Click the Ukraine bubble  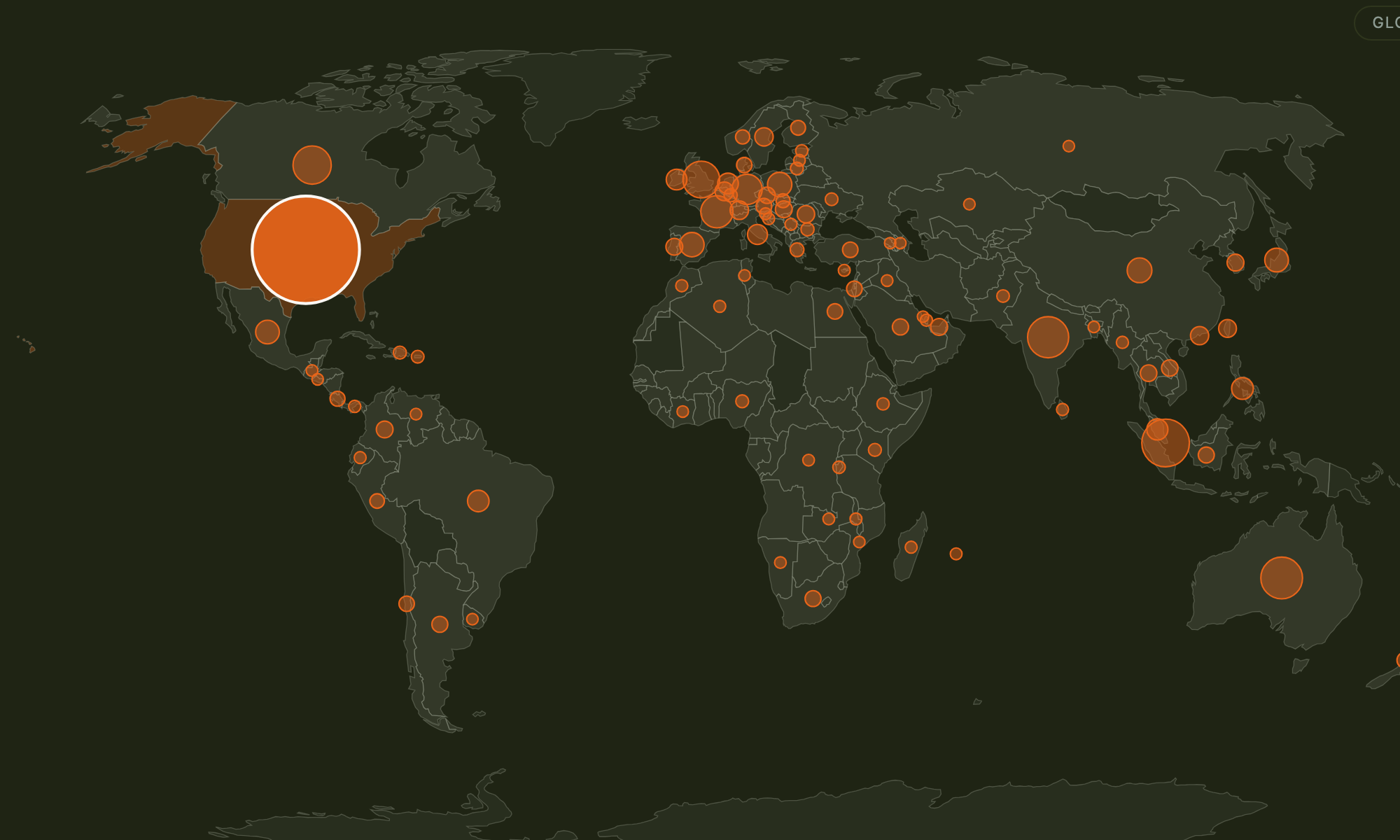831,199
